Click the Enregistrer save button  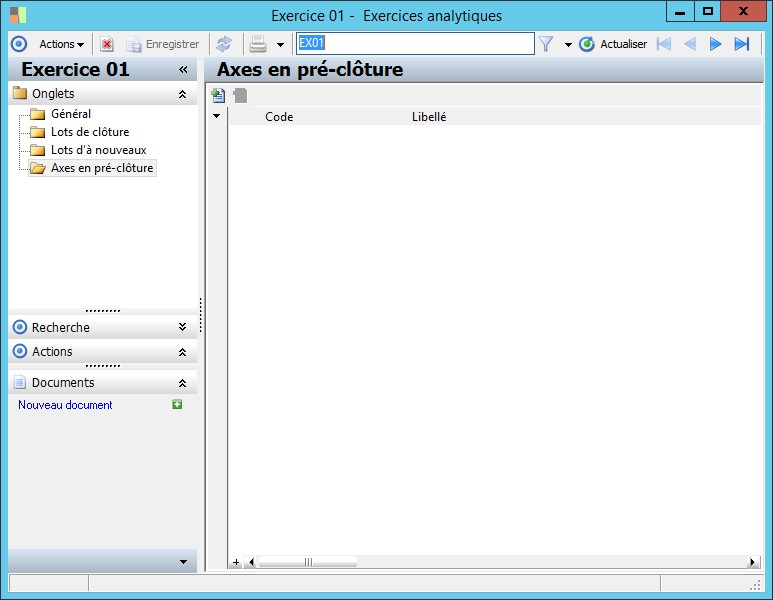163,44
